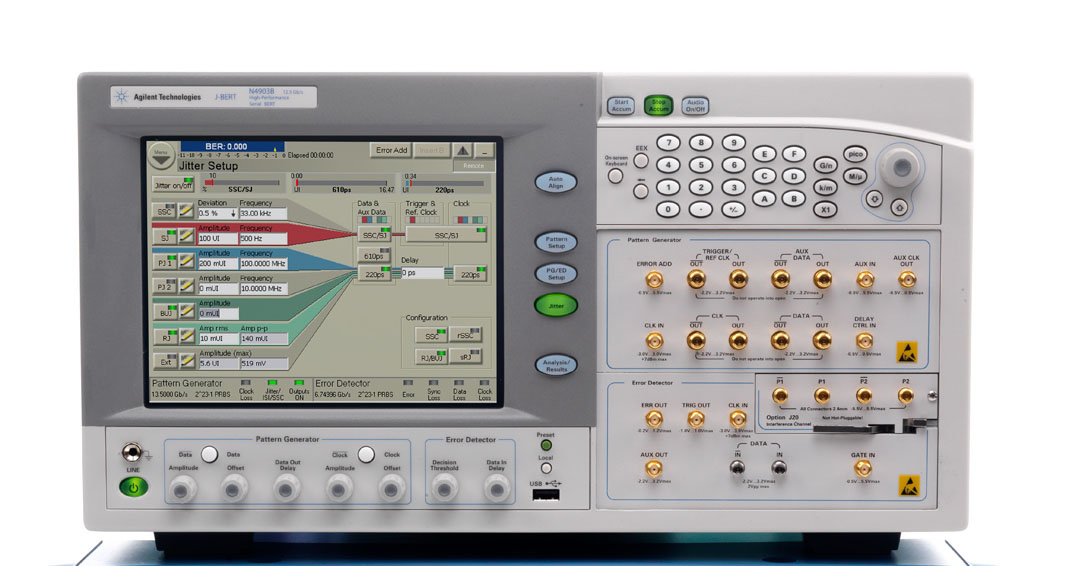This screenshot has width=1070, height=566.
Task: Push the M/µ unit key
Action: tap(854, 176)
